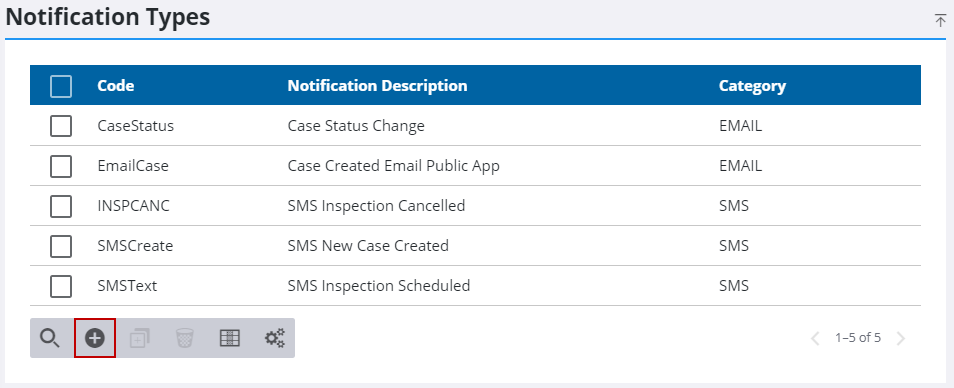Viewport: 954px width, 388px height.
Task: Go to the next page arrow
Action: point(901,338)
